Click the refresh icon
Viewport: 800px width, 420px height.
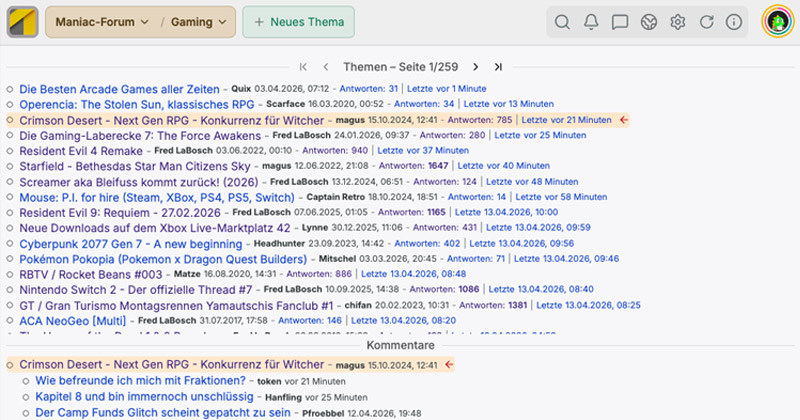(x=706, y=22)
